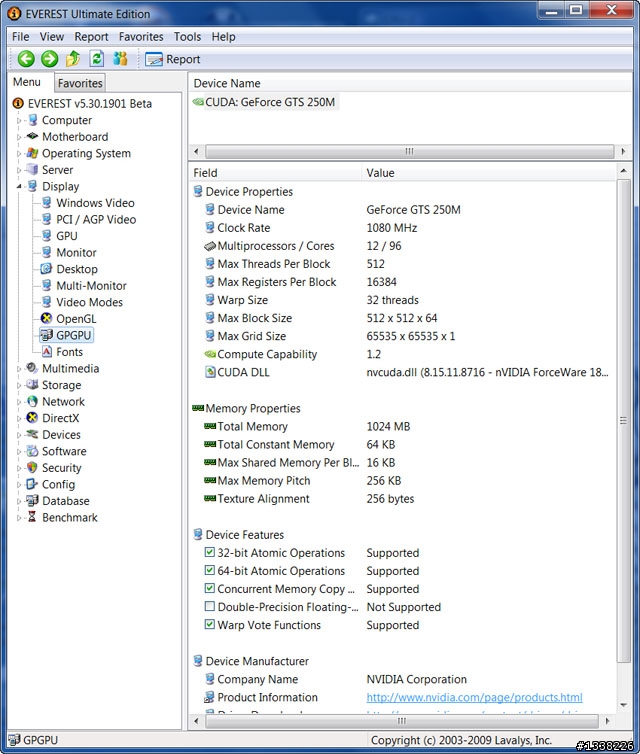Toggle the 64-bit Atomic Operations checkbox
This screenshot has width=640, height=754.
(210, 570)
